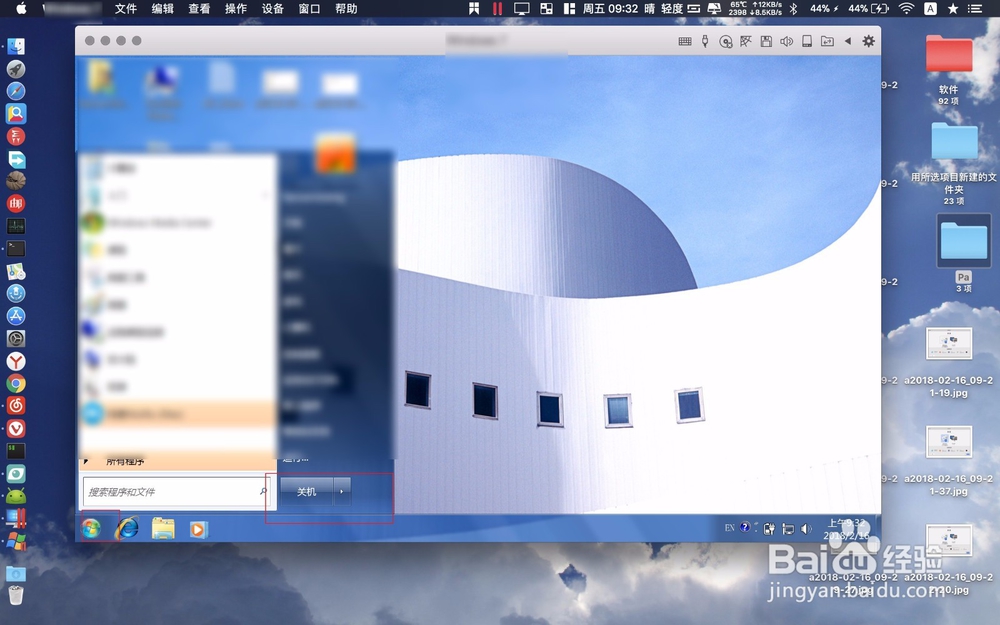Click the 所有程序 entry in Start menu

pos(125,461)
